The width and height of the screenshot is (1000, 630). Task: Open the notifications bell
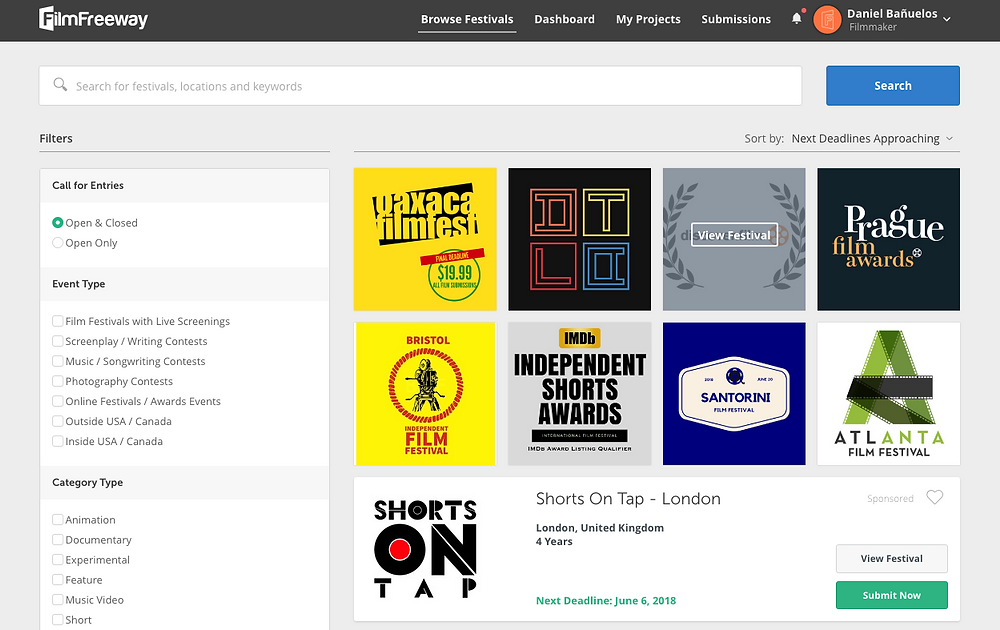(x=797, y=18)
